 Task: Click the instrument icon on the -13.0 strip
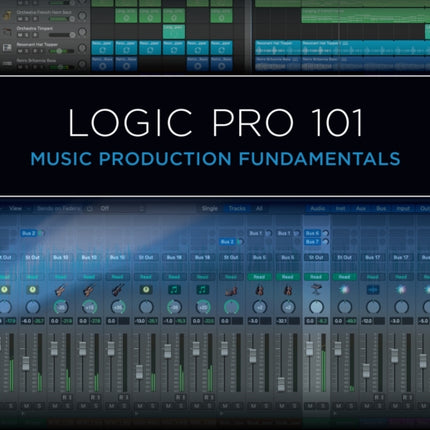click(146, 289)
